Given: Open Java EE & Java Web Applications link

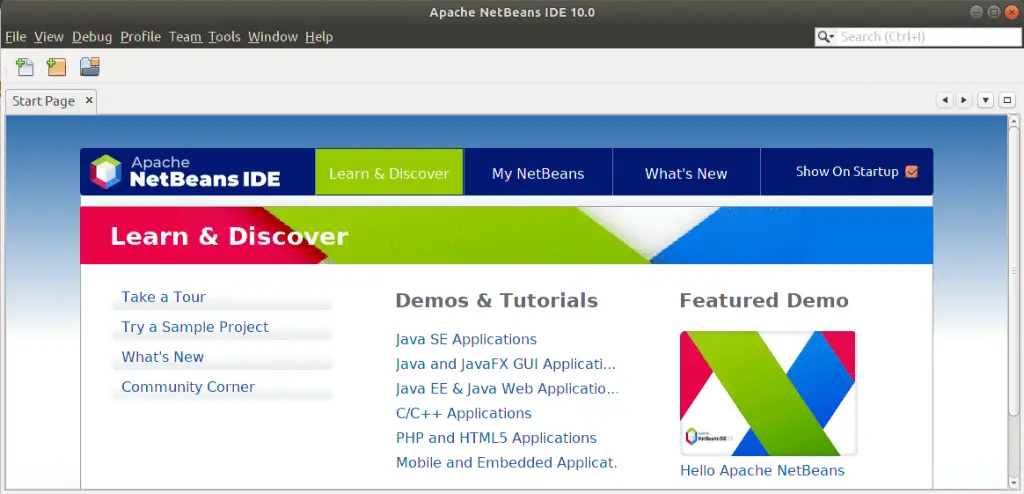Looking at the screenshot, I should [507, 389].
